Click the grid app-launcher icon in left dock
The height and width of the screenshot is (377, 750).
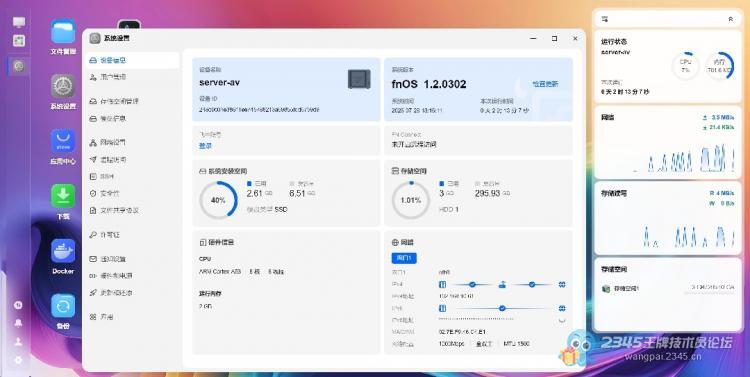19,41
